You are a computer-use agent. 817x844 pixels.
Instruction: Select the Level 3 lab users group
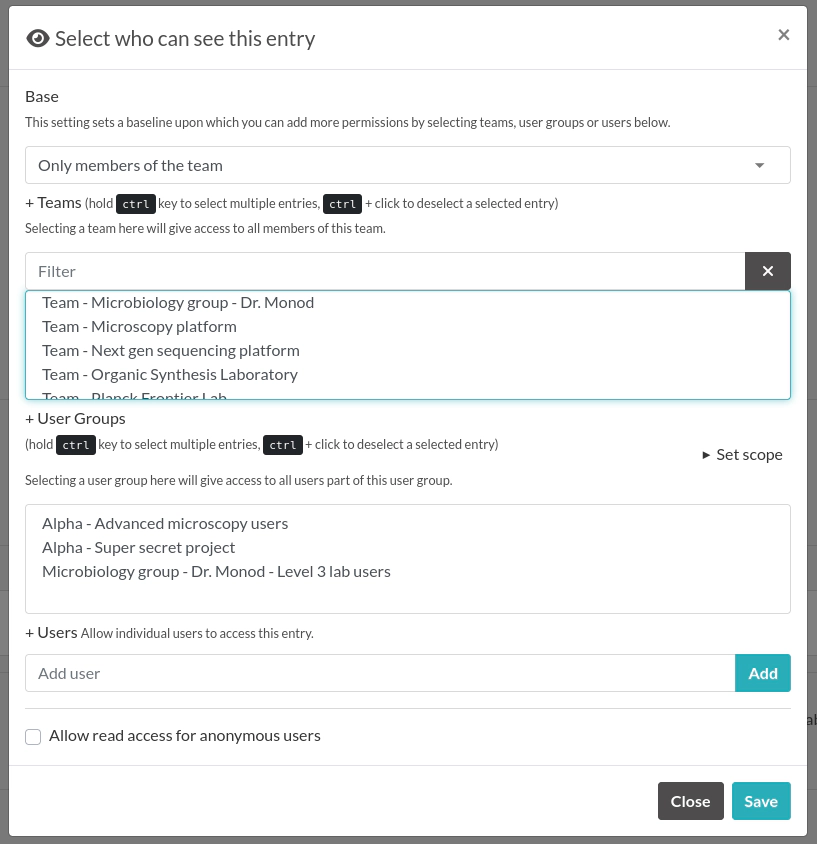[216, 571]
